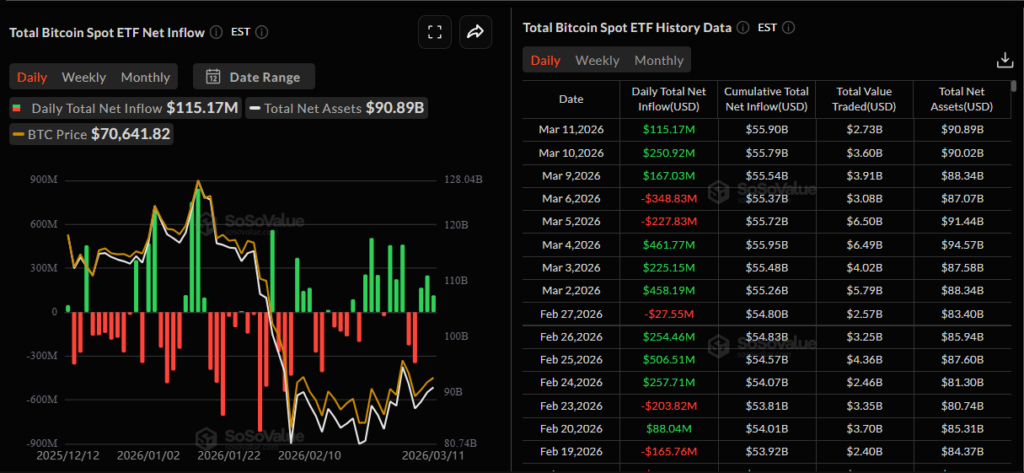Click info icon next to table's EST label
The height and width of the screenshot is (473, 1024).
click(788, 27)
